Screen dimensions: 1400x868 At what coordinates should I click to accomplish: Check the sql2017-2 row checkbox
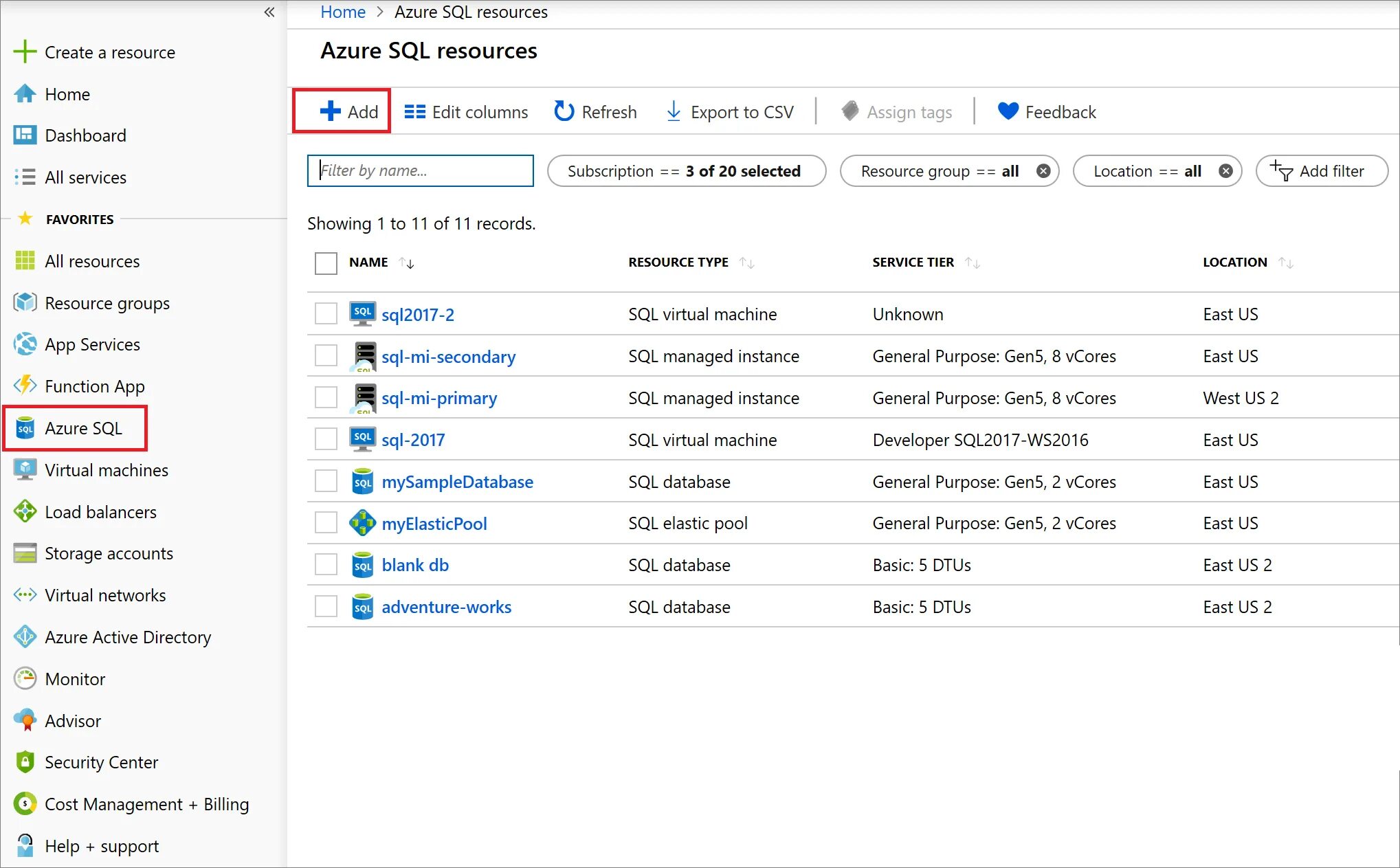pyautogui.click(x=326, y=314)
